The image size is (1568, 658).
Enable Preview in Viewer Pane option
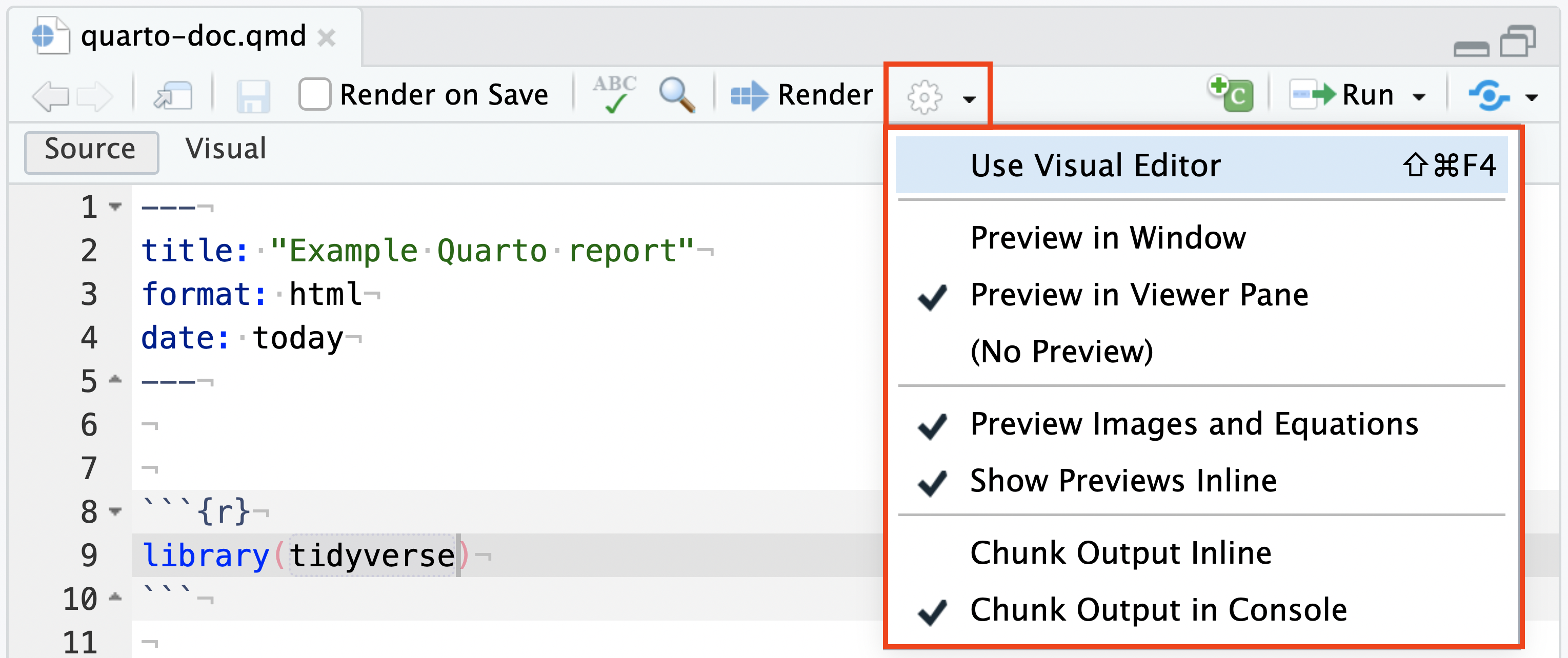(1201, 295)
